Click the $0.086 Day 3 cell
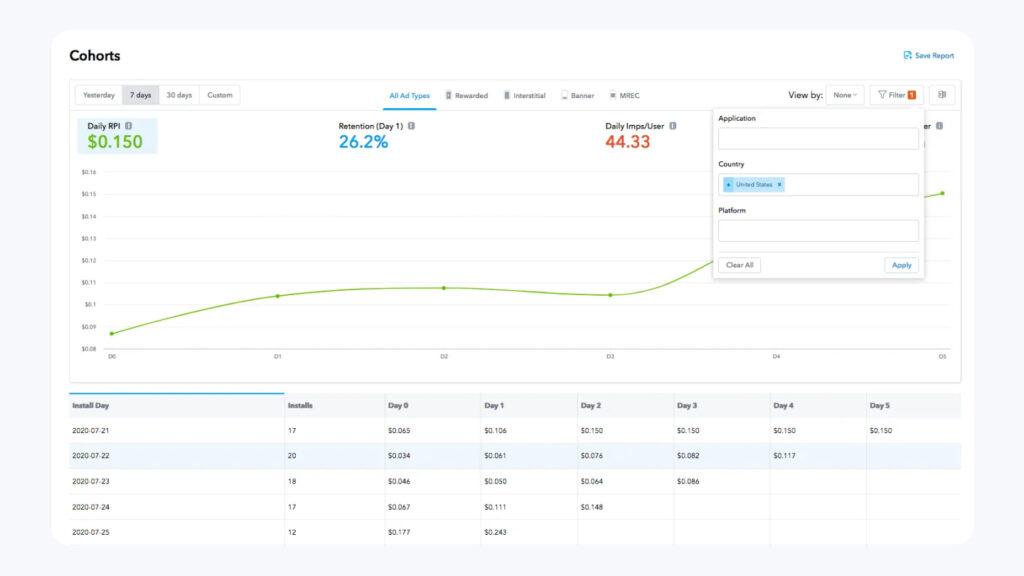Viewport: 1024px width, 576px height. coord(688,481)
